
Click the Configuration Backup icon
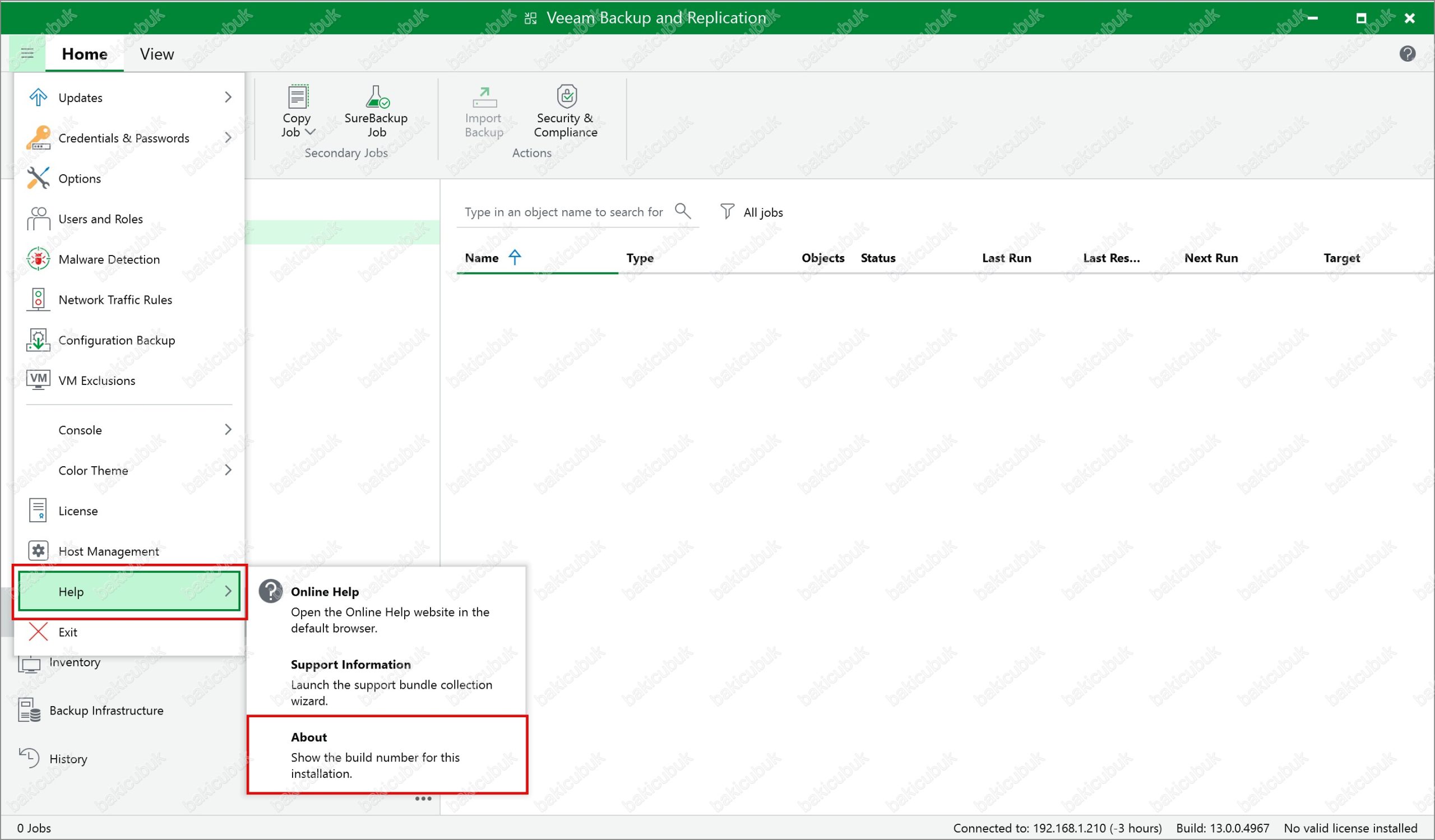[38, 340]
